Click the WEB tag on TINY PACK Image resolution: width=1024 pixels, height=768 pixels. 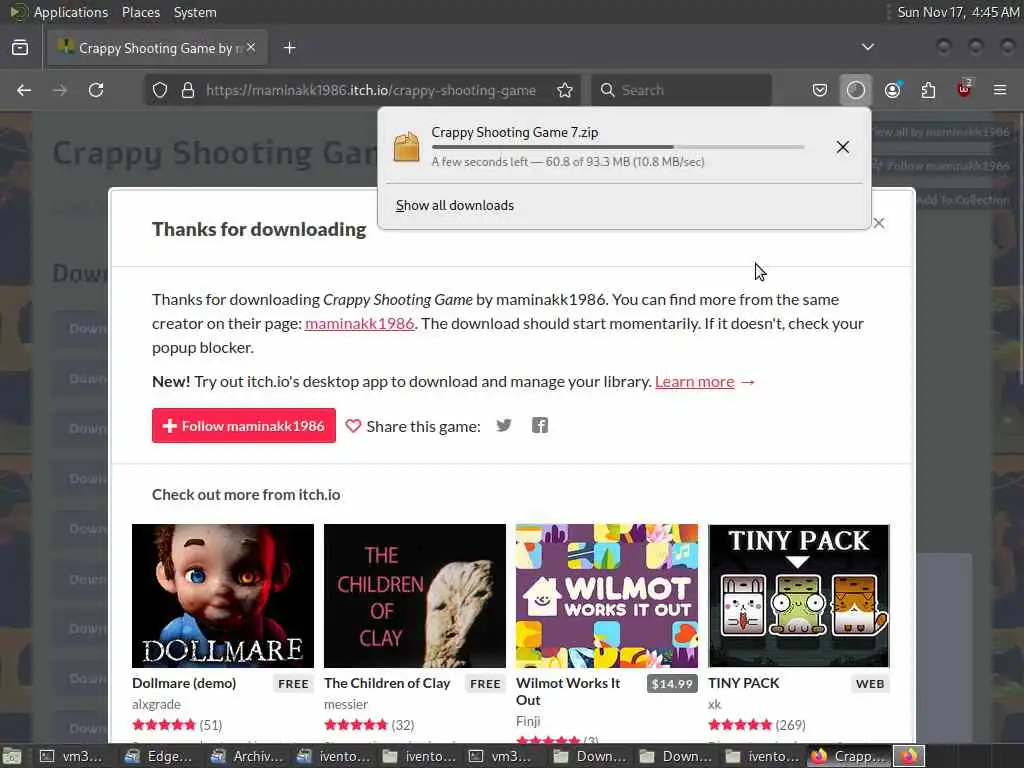click(870, 684)
